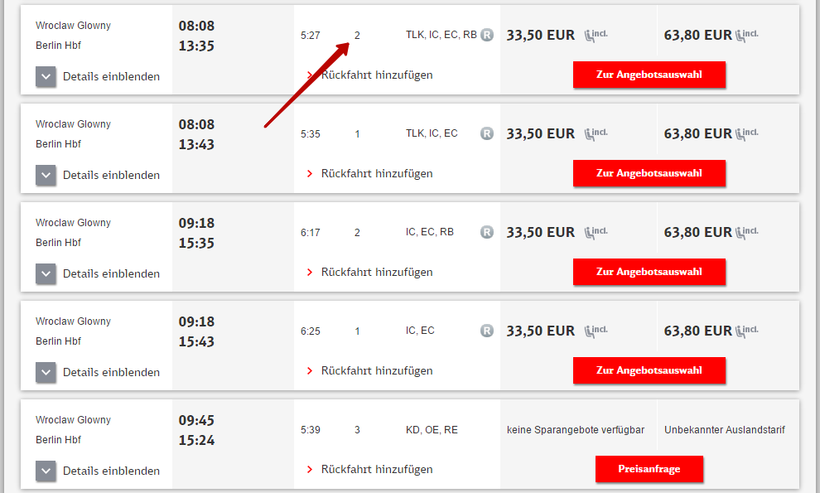Choose Zur Angebotsauswahl for the 09:18–15:43 trip
Viewport: 820px width, 493px height.
click(x=649, y=370)
